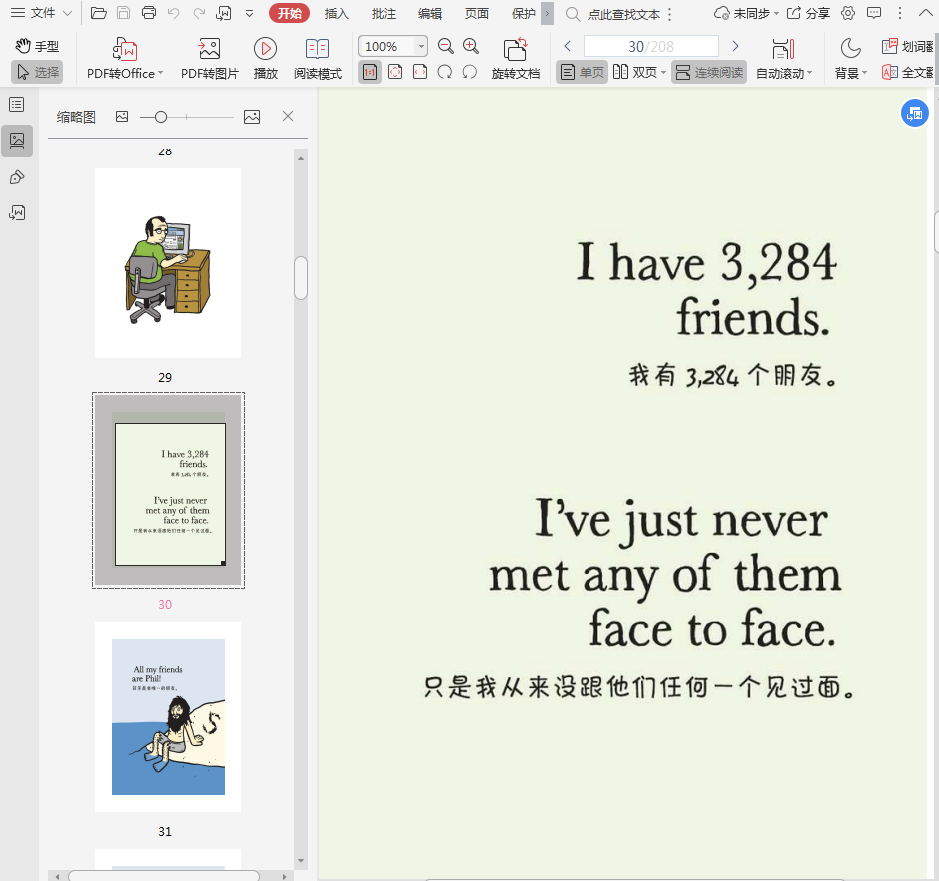Click the PDF转图片 export icon
This screenshot has width=939, height=881.
tap(209, 49)
